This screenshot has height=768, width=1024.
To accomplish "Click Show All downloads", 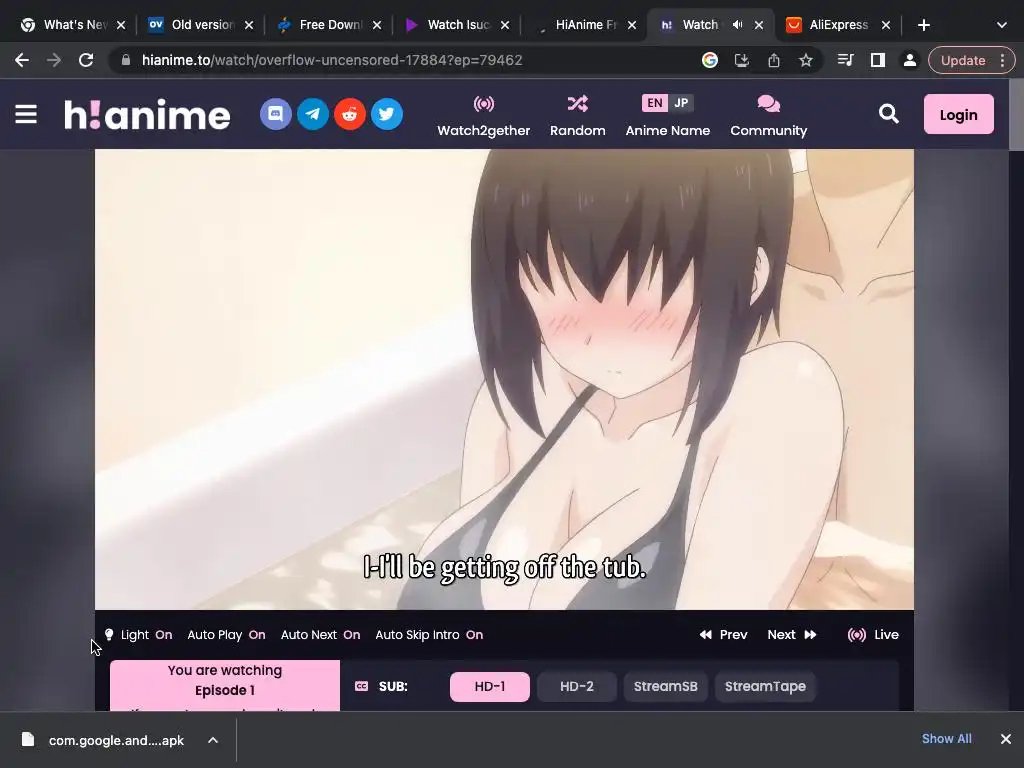I will click(x=946, y=739).
